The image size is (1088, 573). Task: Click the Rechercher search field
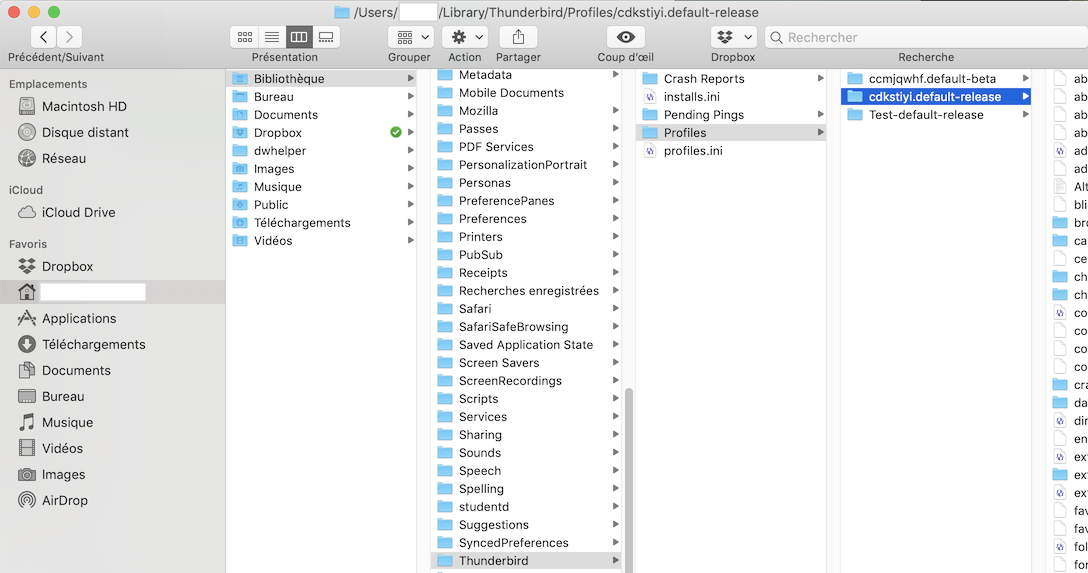pyautogui.click(x=926, y=37)
